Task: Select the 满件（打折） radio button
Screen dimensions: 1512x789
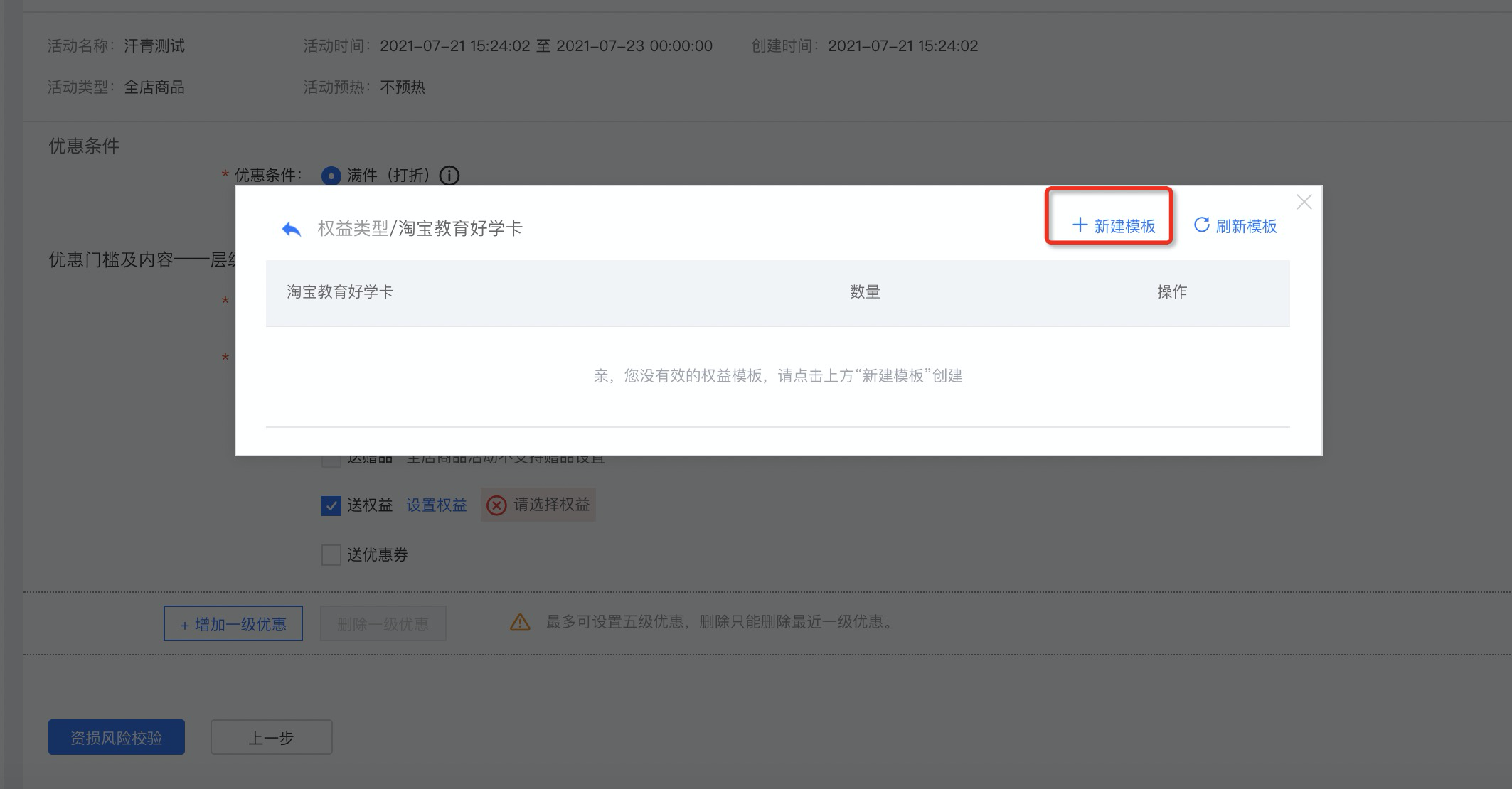Action: (x=331, y=176)
